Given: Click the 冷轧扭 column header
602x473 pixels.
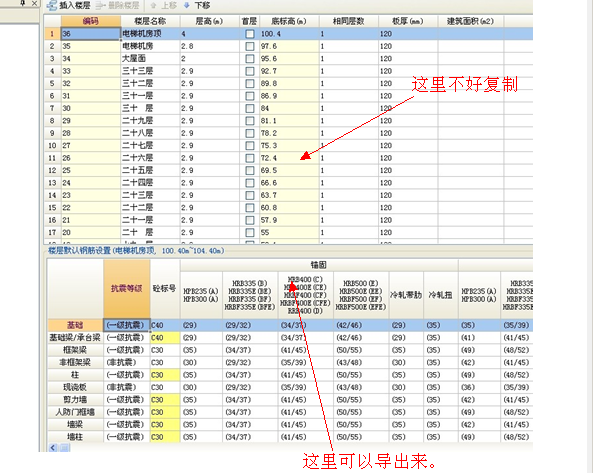Looking at the screenshot, I should click(x=440, y=295).
